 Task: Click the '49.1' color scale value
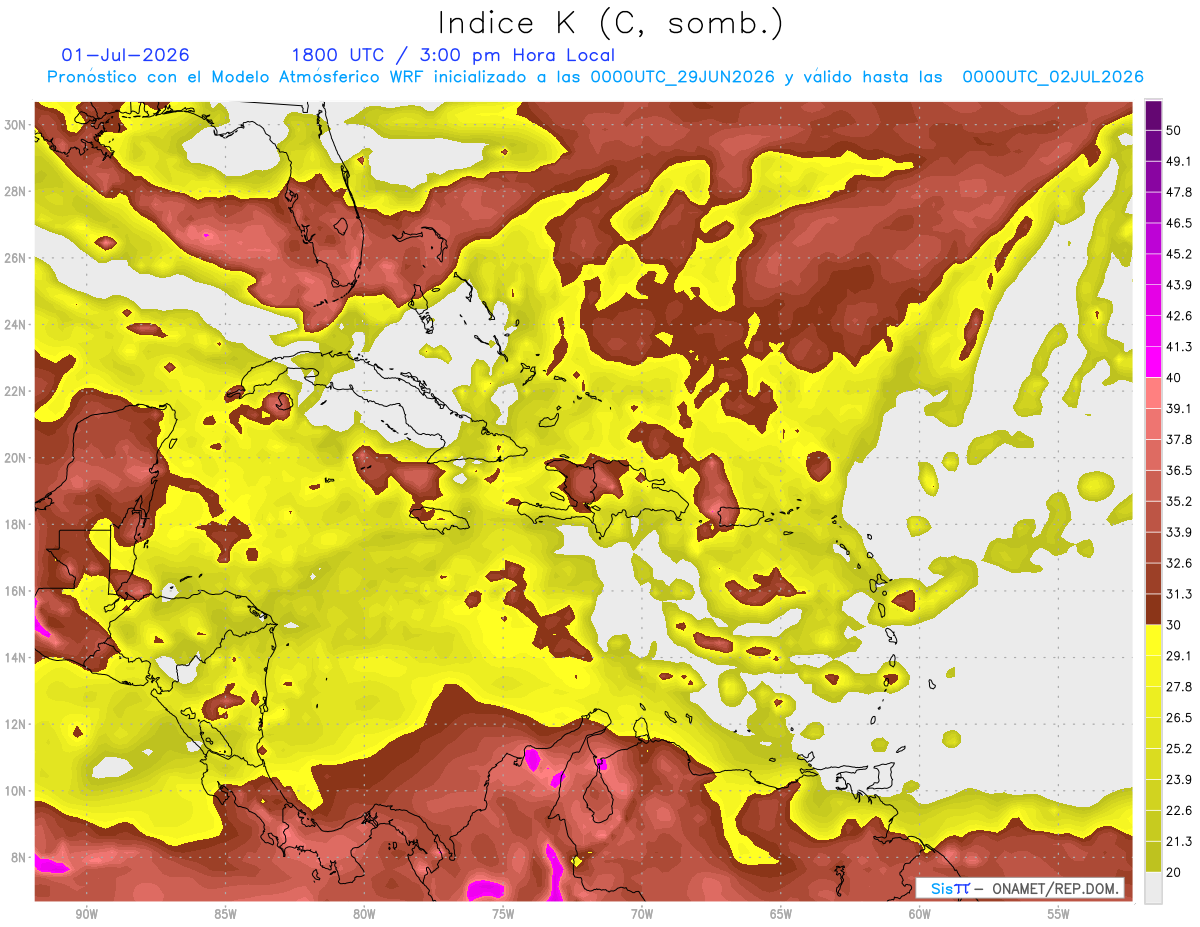(1178, 161)
